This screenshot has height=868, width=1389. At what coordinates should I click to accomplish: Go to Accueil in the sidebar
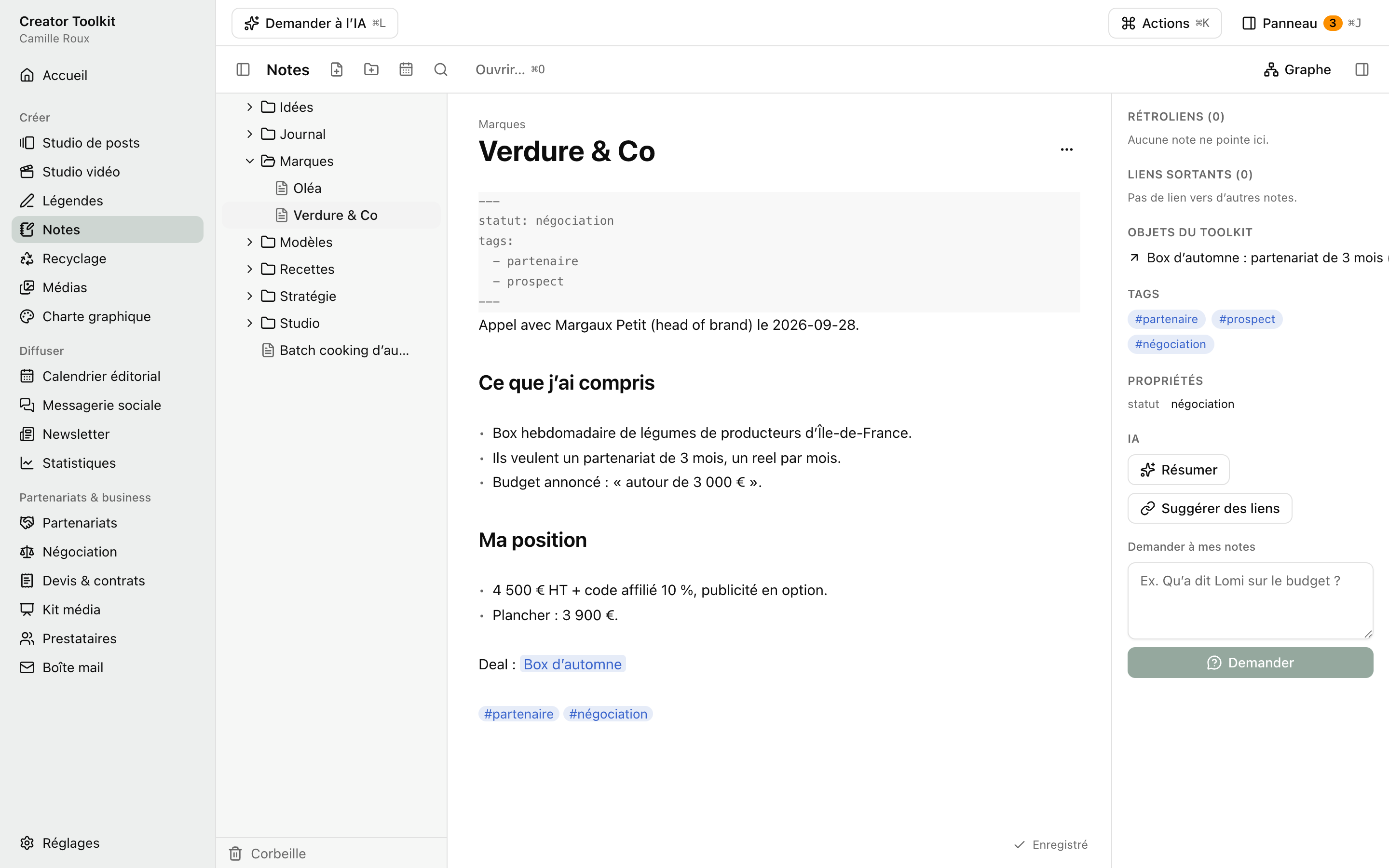click(108, 75)
